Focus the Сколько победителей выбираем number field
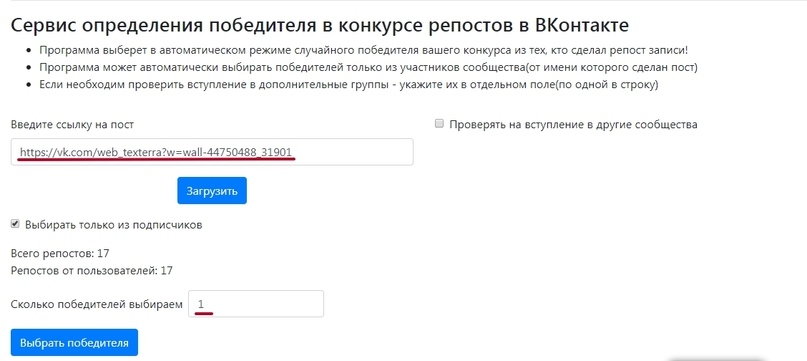The image size is (807, 361). pos(256,304)
